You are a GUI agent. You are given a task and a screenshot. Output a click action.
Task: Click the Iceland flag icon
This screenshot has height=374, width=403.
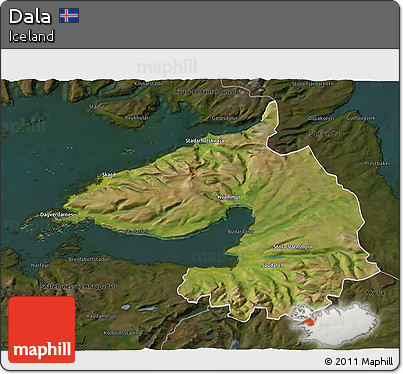(69, 16)
